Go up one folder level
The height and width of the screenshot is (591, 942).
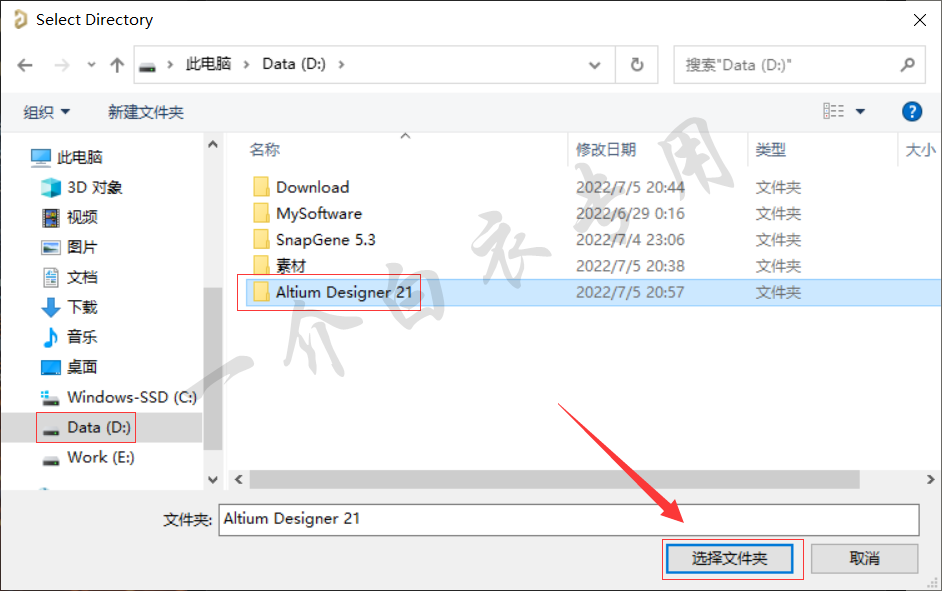(x=117, y=65)
